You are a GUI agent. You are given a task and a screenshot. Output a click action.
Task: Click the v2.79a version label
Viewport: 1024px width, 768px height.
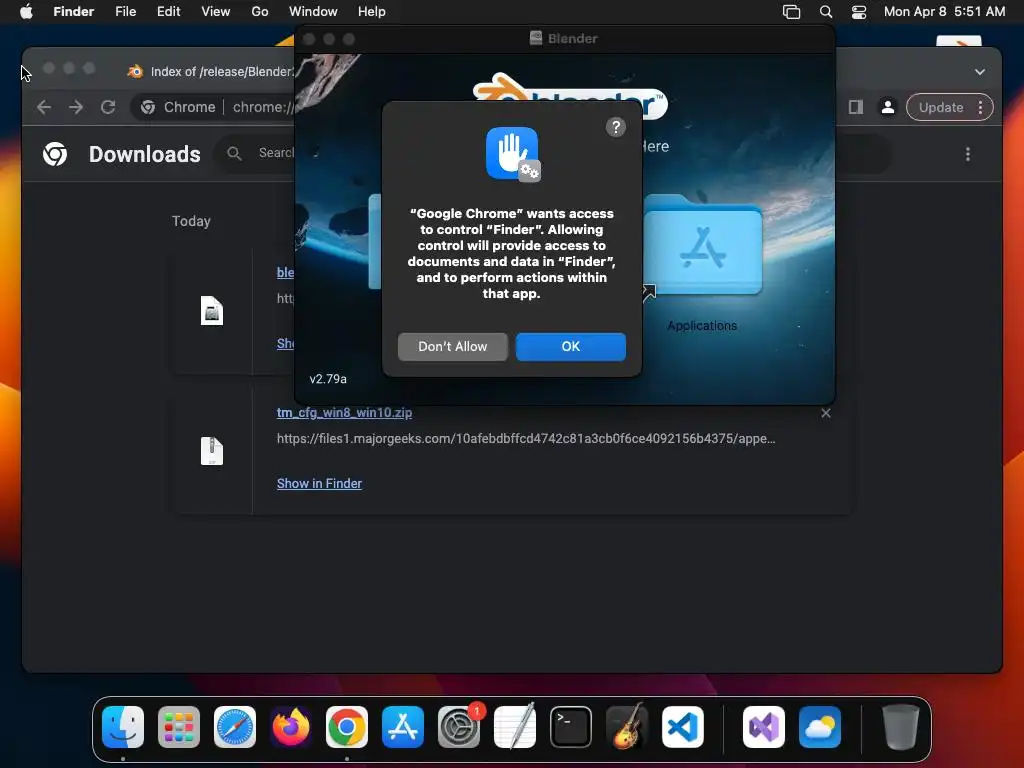[328, 379]
